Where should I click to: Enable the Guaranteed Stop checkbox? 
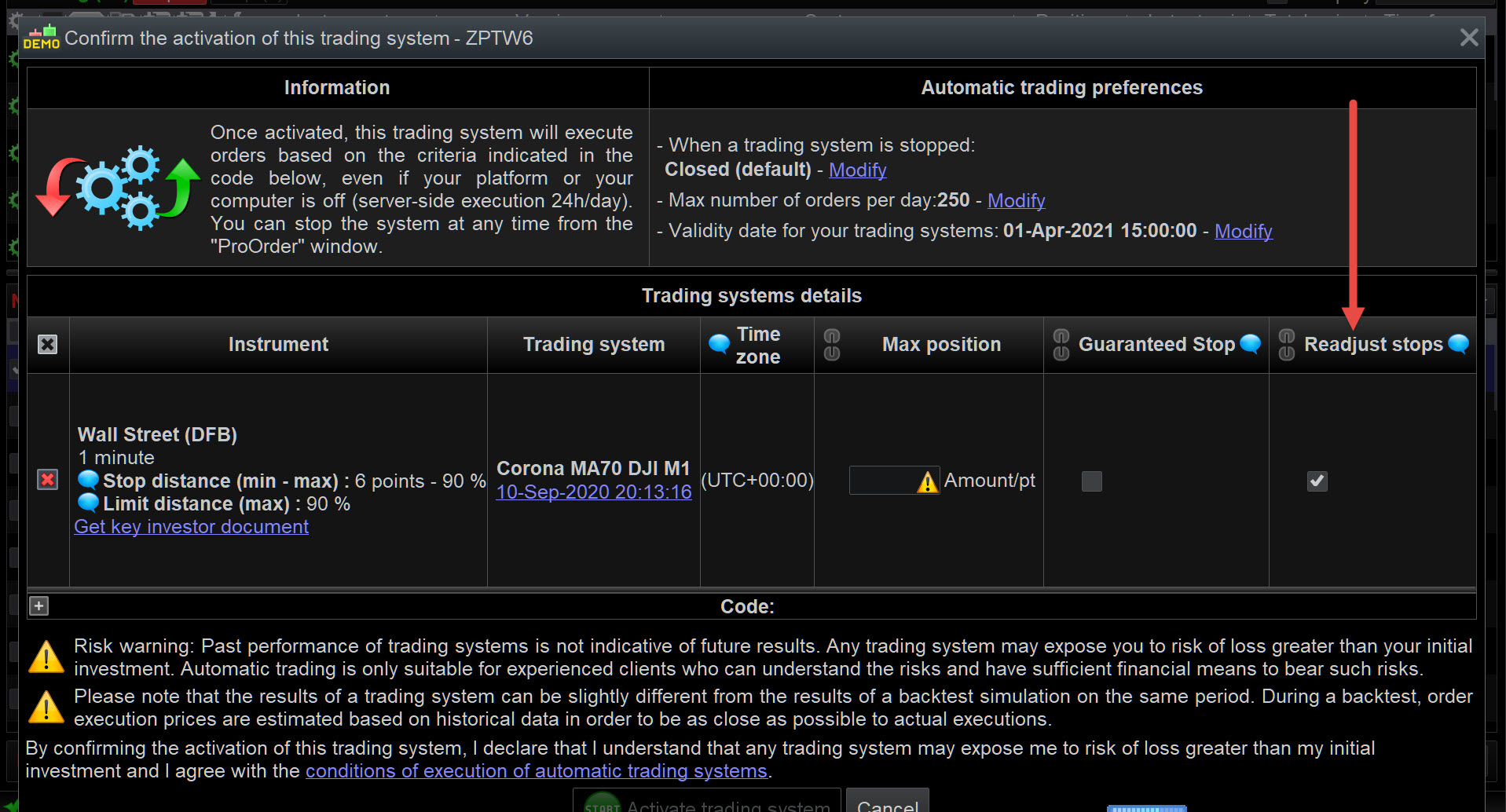[1091, 481]
